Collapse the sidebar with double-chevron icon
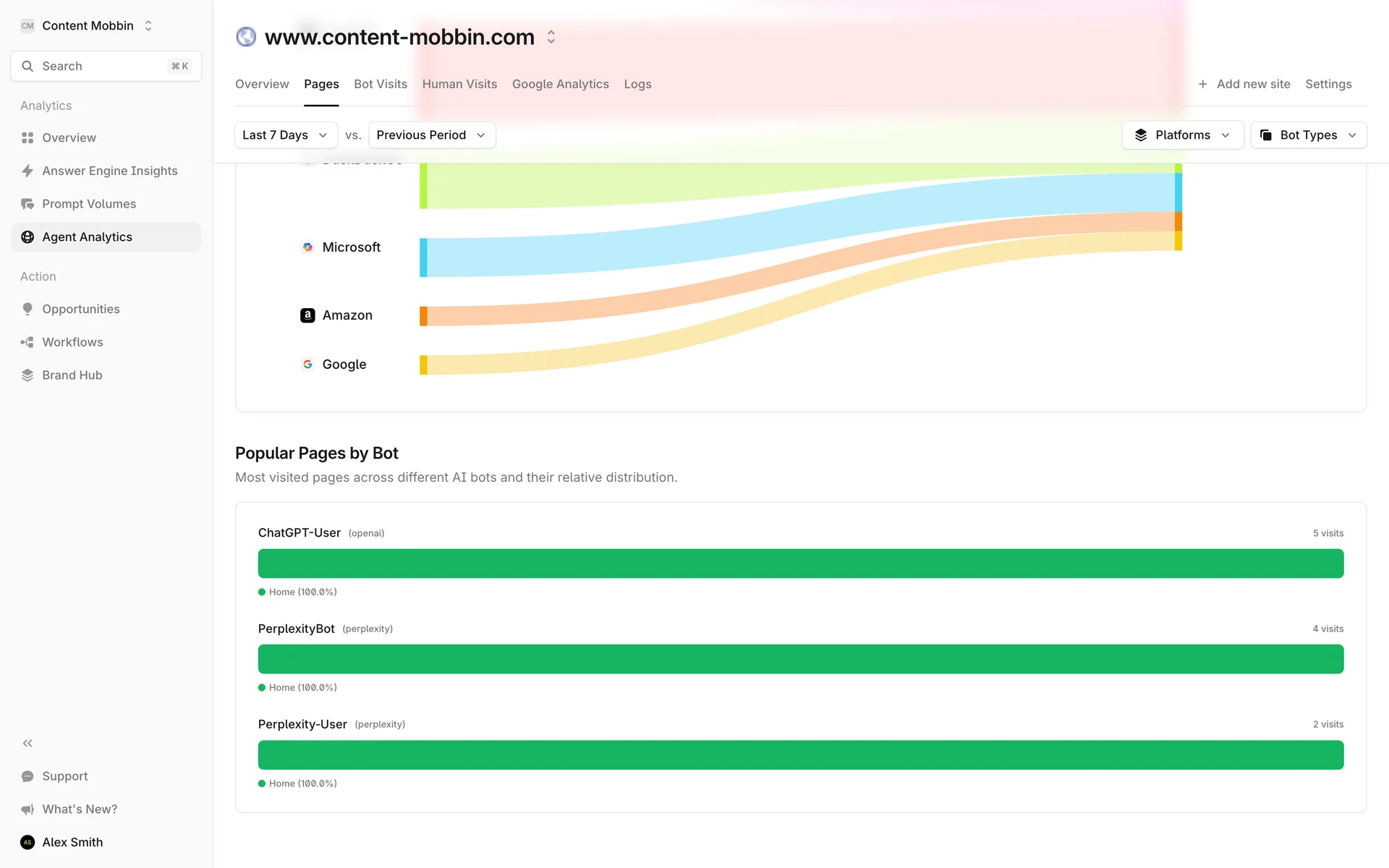1389x868 pixels. pyautogui.click(x=27, y=743)
